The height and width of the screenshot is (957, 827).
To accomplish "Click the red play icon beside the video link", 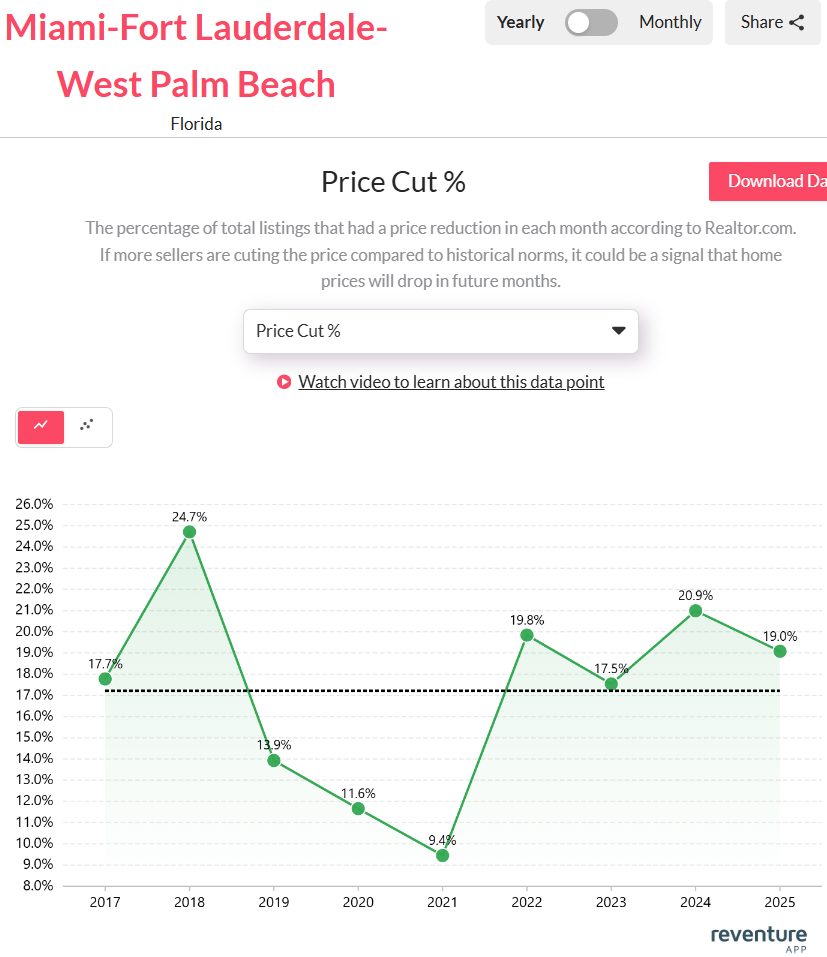I will click(284, 382).
